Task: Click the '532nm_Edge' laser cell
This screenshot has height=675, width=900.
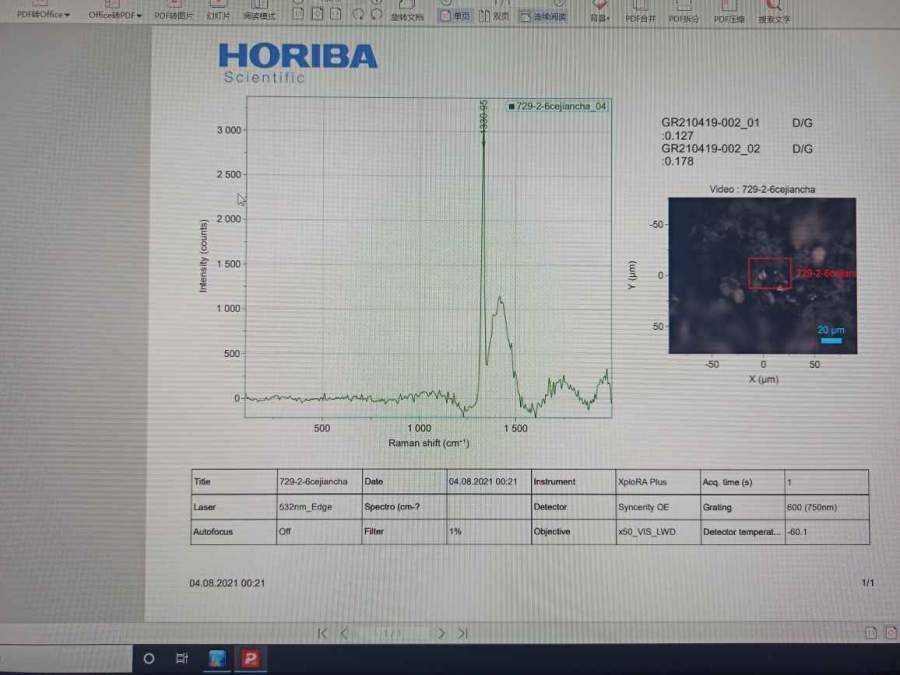Action: (x=319, y=507)
